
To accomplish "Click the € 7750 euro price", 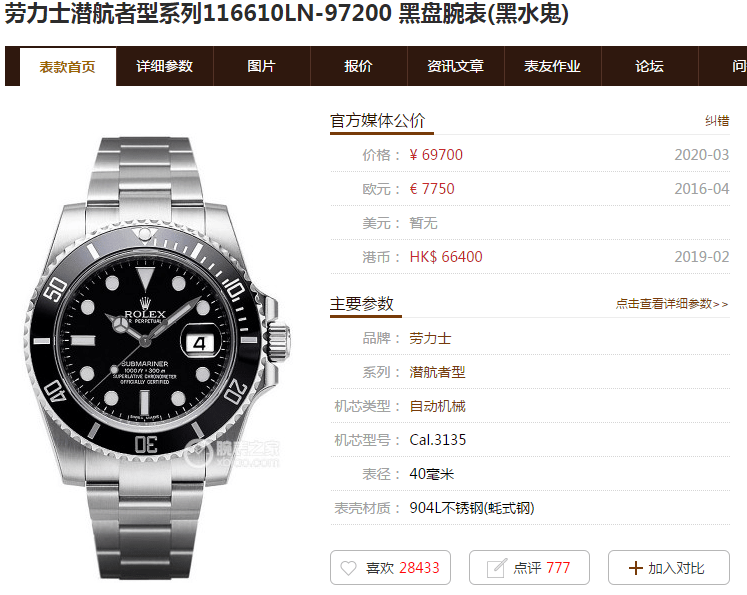I will pyautogui.click(x=432, y=189).
